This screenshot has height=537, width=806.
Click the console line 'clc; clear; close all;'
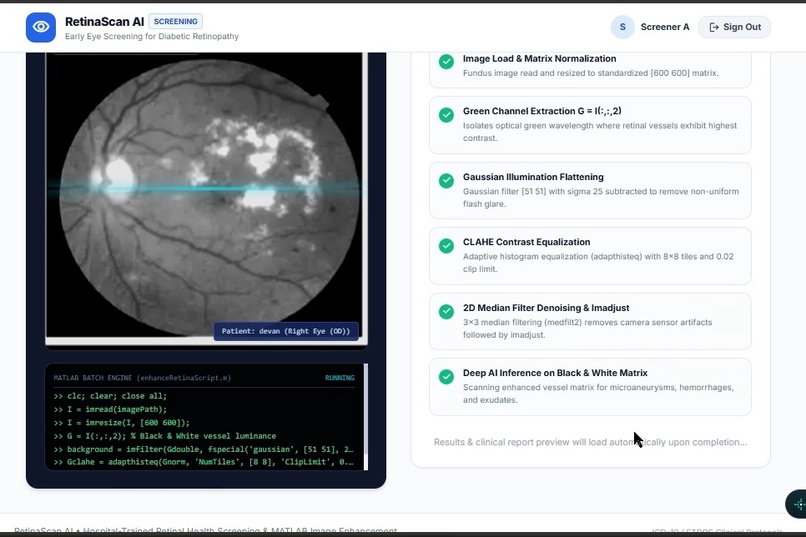[111, 396]
